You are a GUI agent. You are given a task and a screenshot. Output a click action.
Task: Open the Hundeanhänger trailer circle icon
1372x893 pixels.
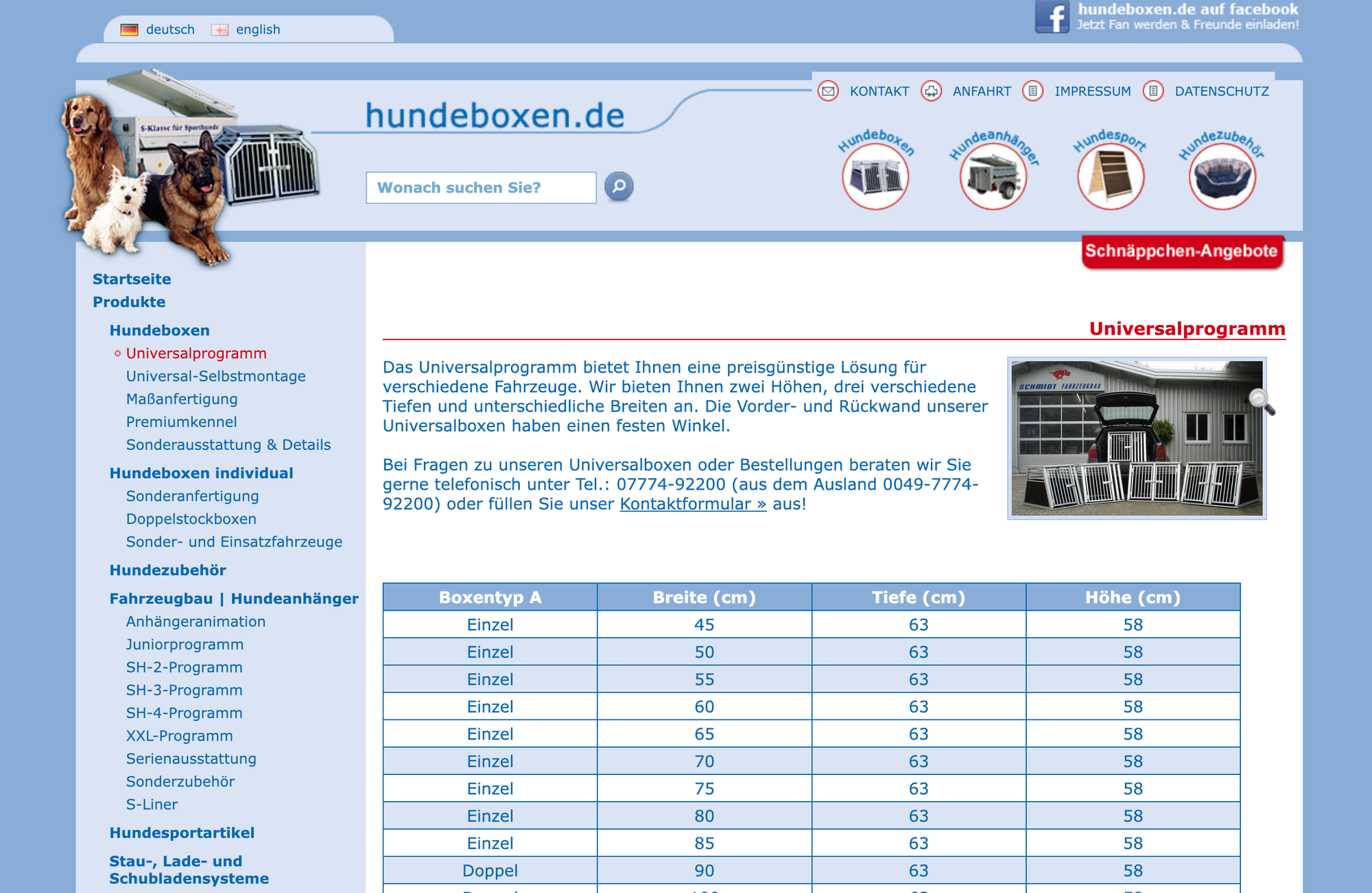tap(993, 176)
